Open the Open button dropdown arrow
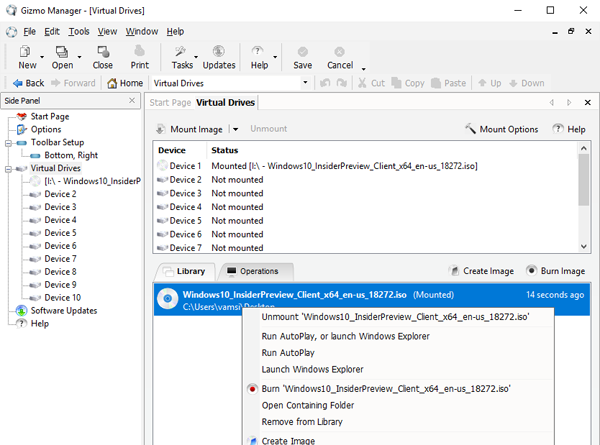Screen dimensions: 600x445 click(x=79, y=57)
